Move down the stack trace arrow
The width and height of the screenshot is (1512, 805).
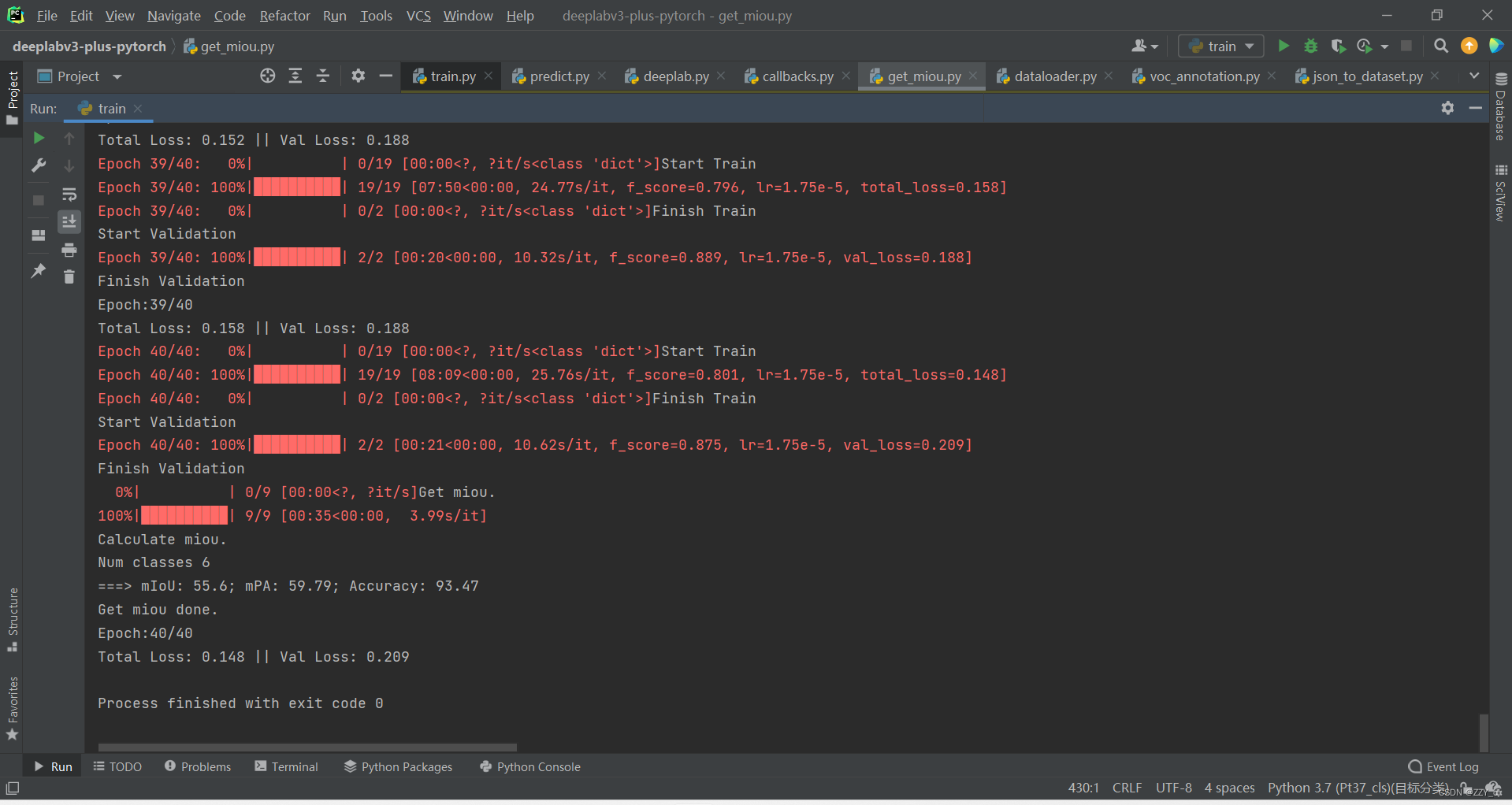point(69,165)
